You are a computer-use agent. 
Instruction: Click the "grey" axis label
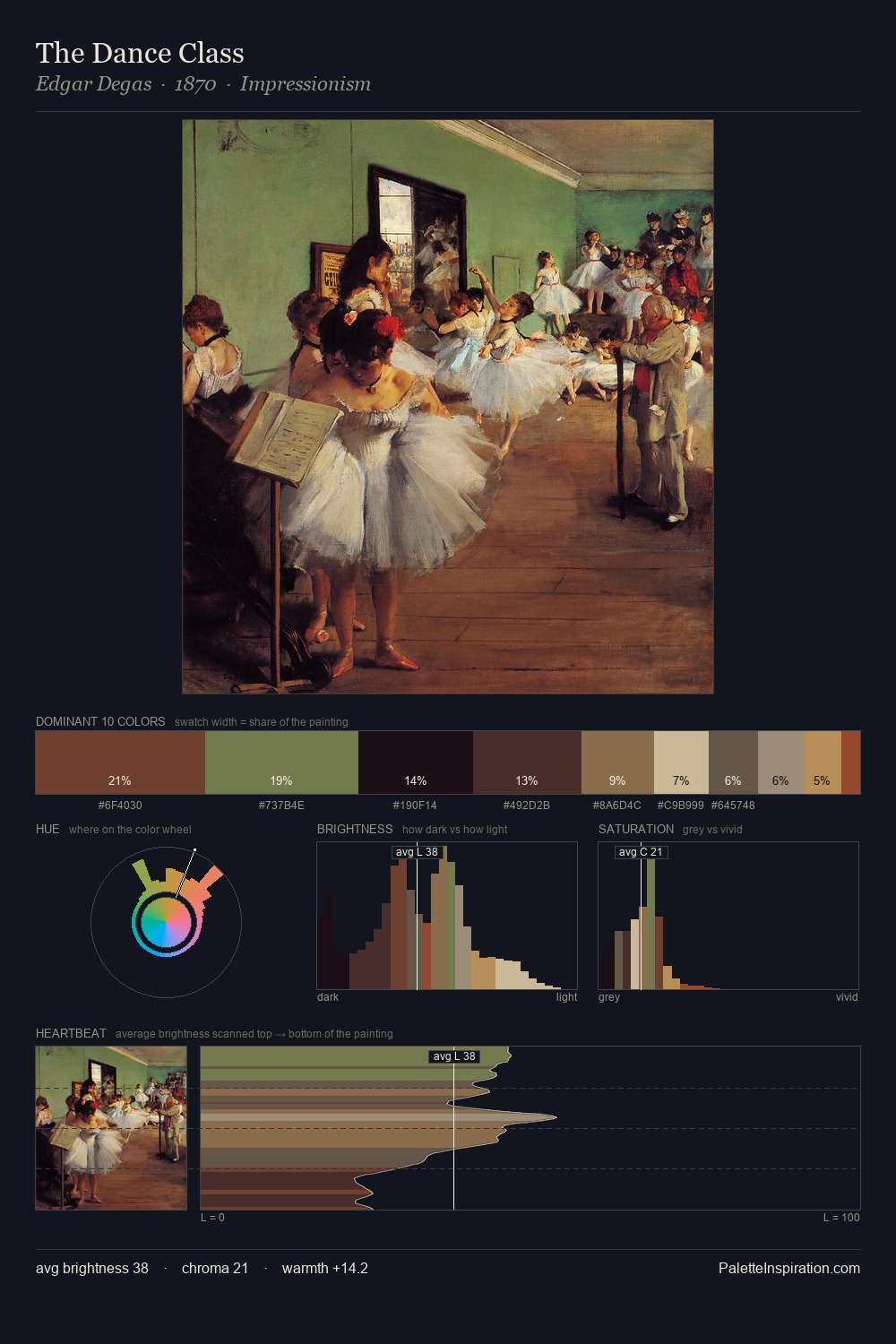pyautogui.click(x=609, y=997)
